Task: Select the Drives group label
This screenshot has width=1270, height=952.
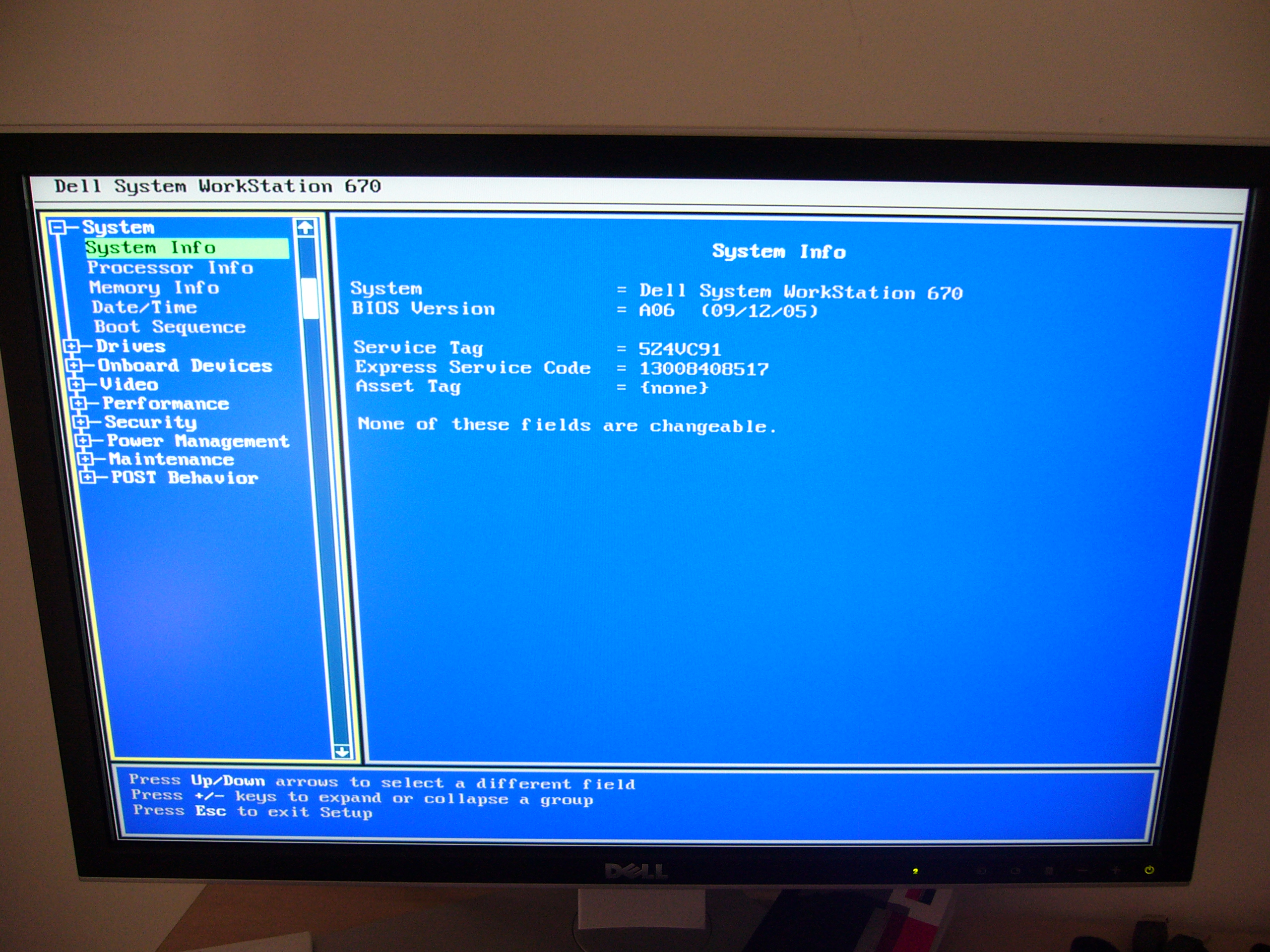Action: tap(131, 347)
